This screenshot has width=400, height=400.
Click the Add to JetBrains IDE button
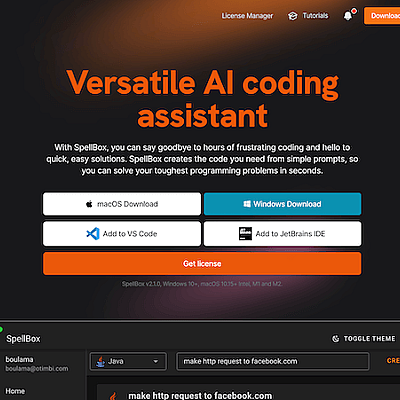coord(282,234)
